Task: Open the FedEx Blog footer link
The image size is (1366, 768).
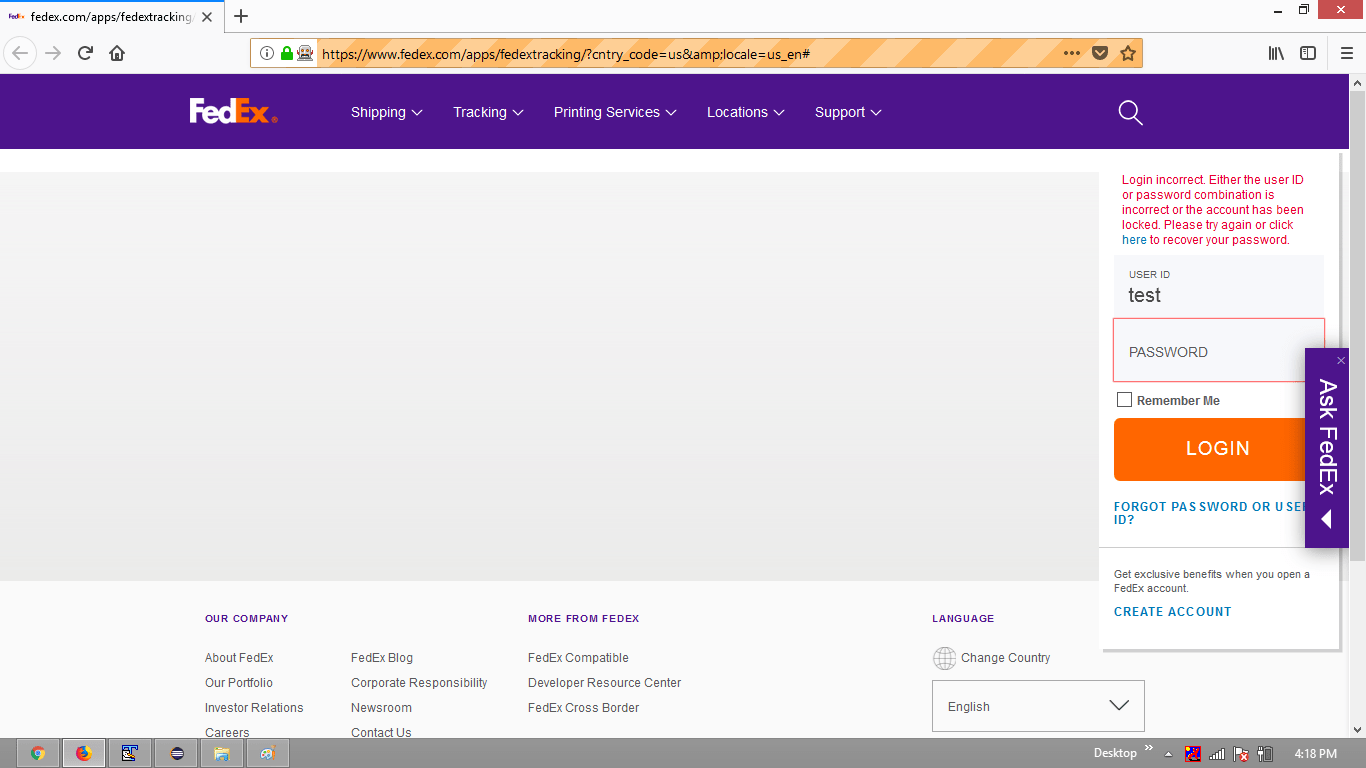Action: [382, 658]
